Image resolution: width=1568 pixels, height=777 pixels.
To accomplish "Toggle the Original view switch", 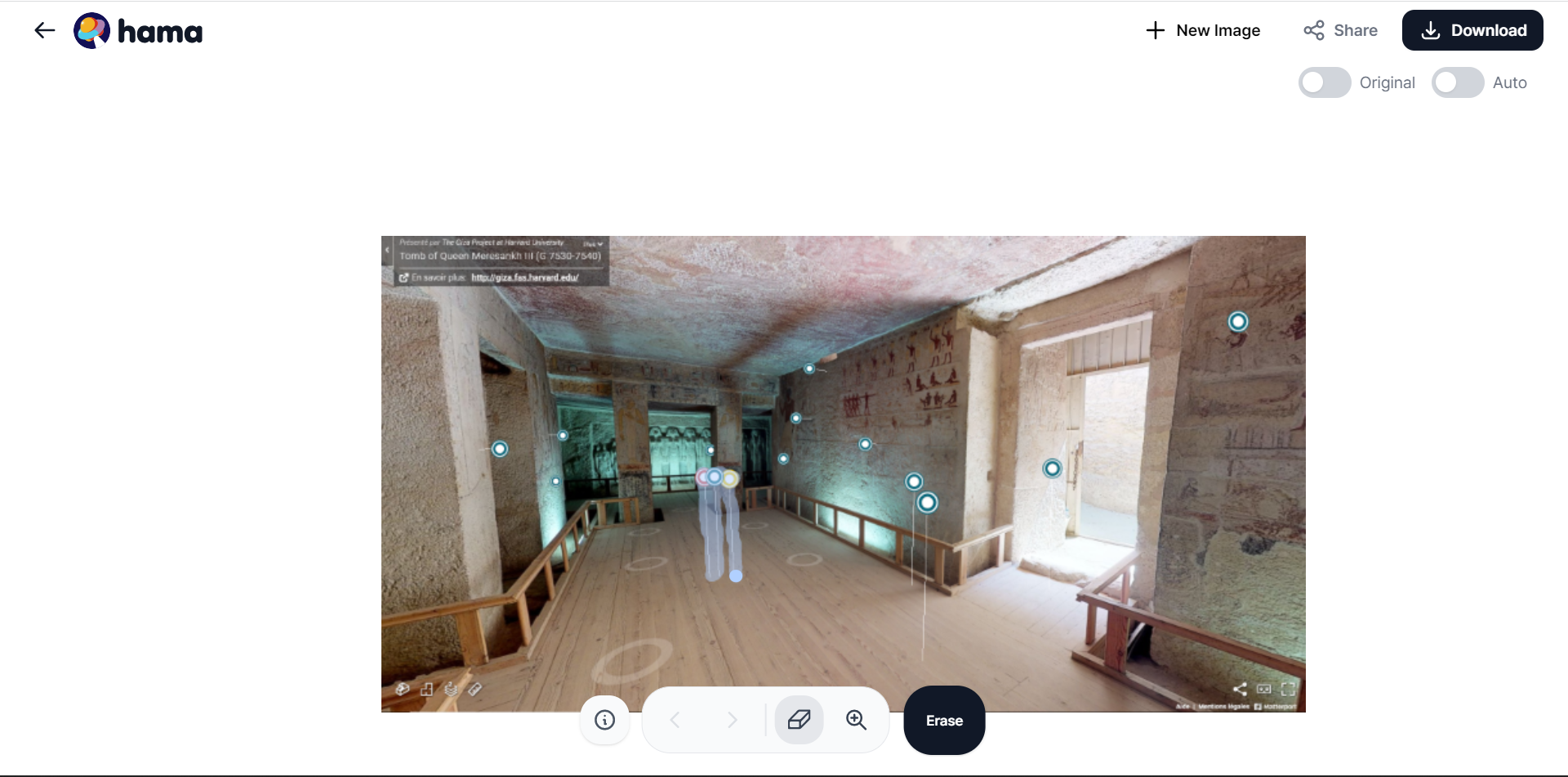I will (x=1325, y=82).
